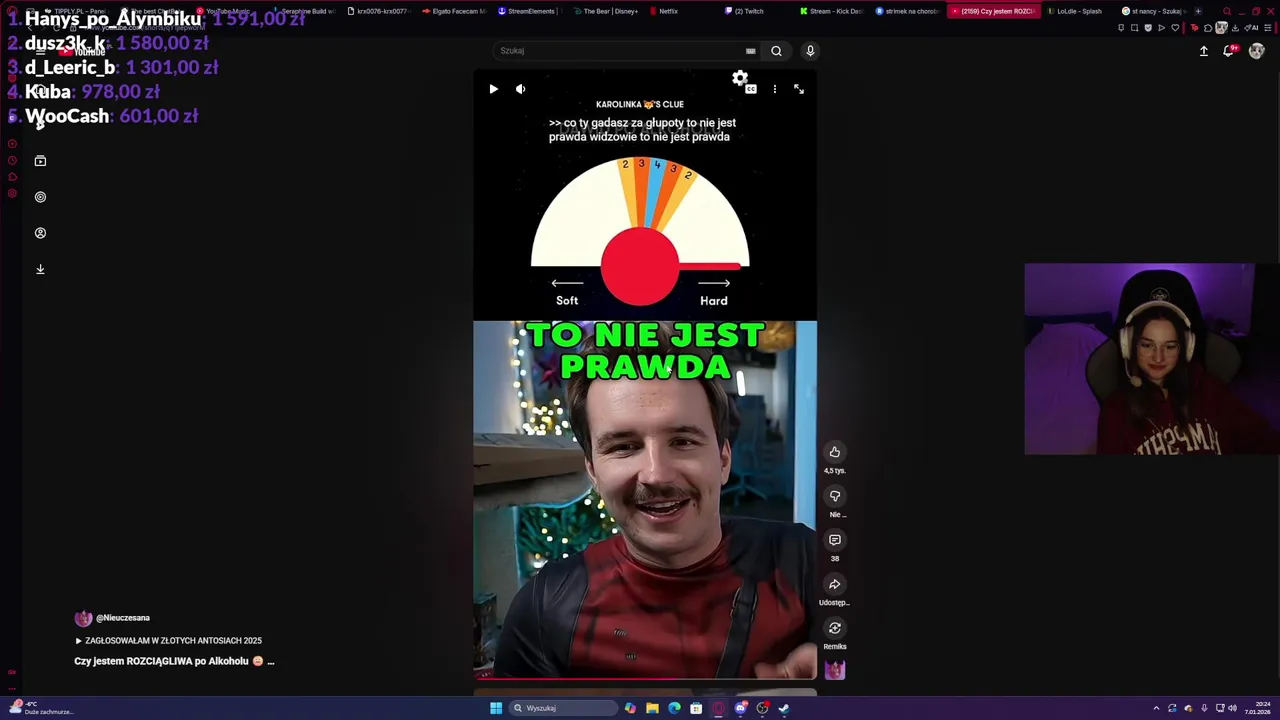Open YouTube notifications bell
Image resolution: width=1280 pixels, height=720 pixels.
point(1229,51)
